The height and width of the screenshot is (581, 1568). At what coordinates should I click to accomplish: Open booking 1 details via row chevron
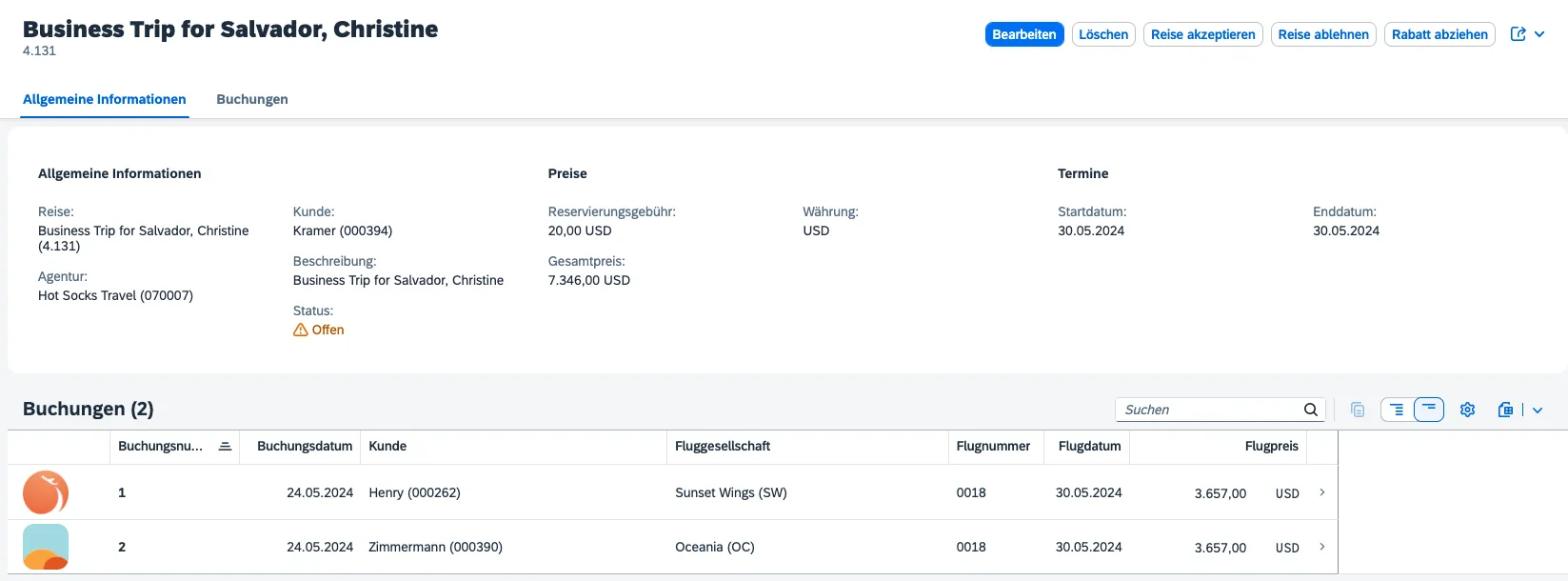[1322, 492]
